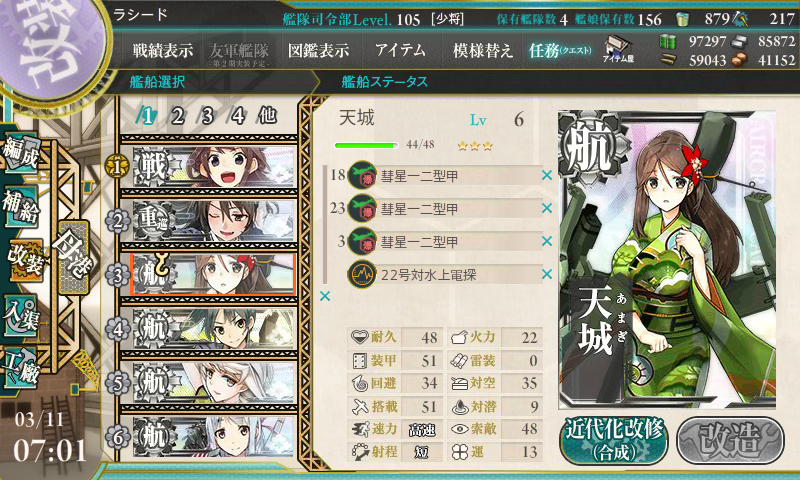Click the 近代化改修 modernization button
800x480 pixels.
click(614, 441)
